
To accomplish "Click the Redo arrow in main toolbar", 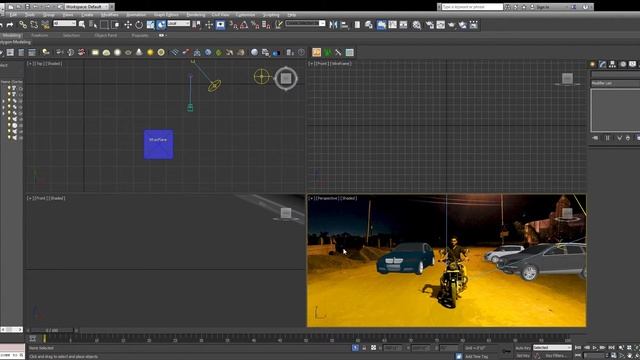I will click(10, 25).
